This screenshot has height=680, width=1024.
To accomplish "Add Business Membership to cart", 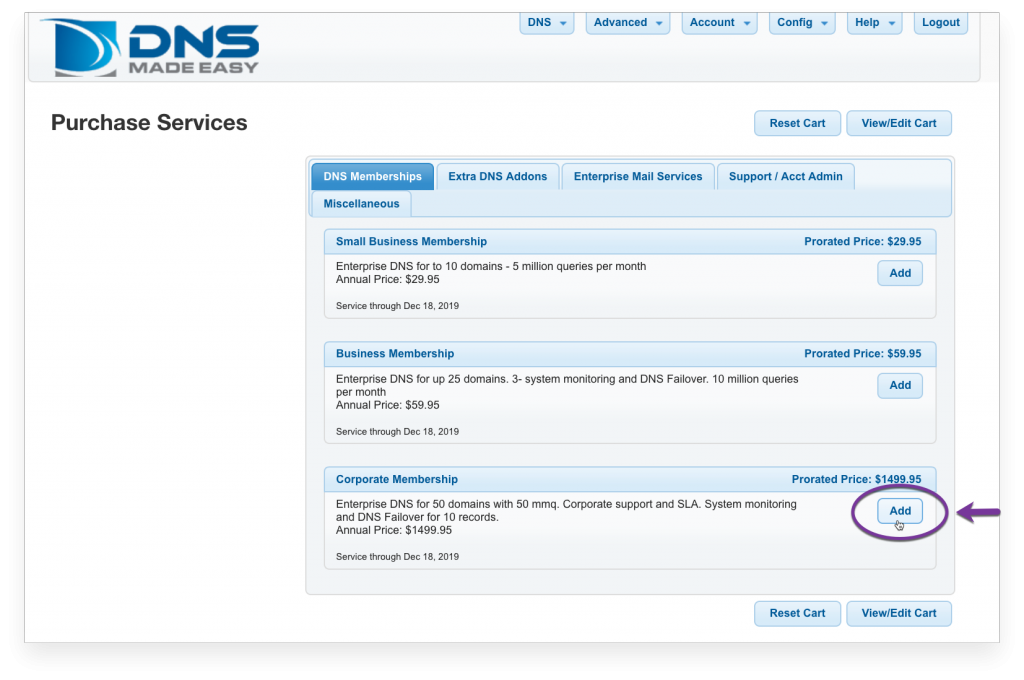I will click(x=900, y=385).
